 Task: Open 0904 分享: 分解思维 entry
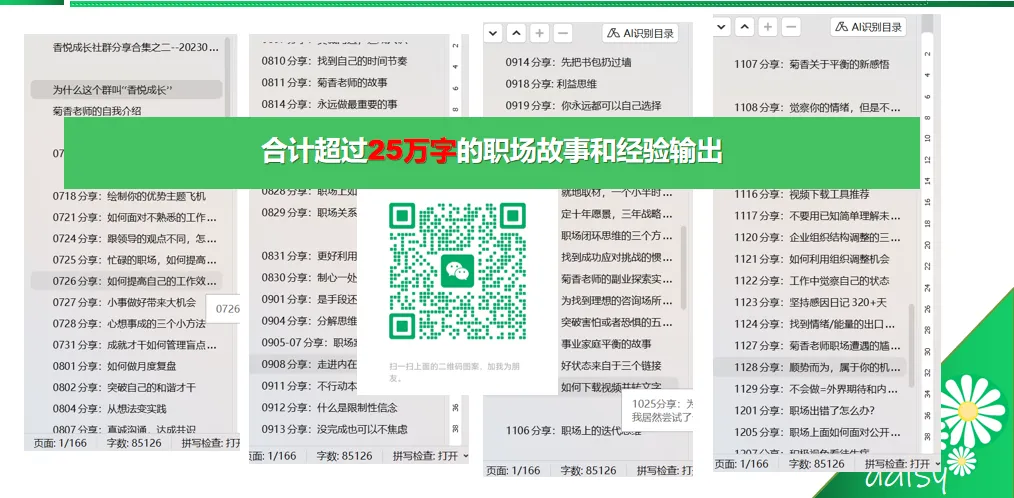click(309, 321)
